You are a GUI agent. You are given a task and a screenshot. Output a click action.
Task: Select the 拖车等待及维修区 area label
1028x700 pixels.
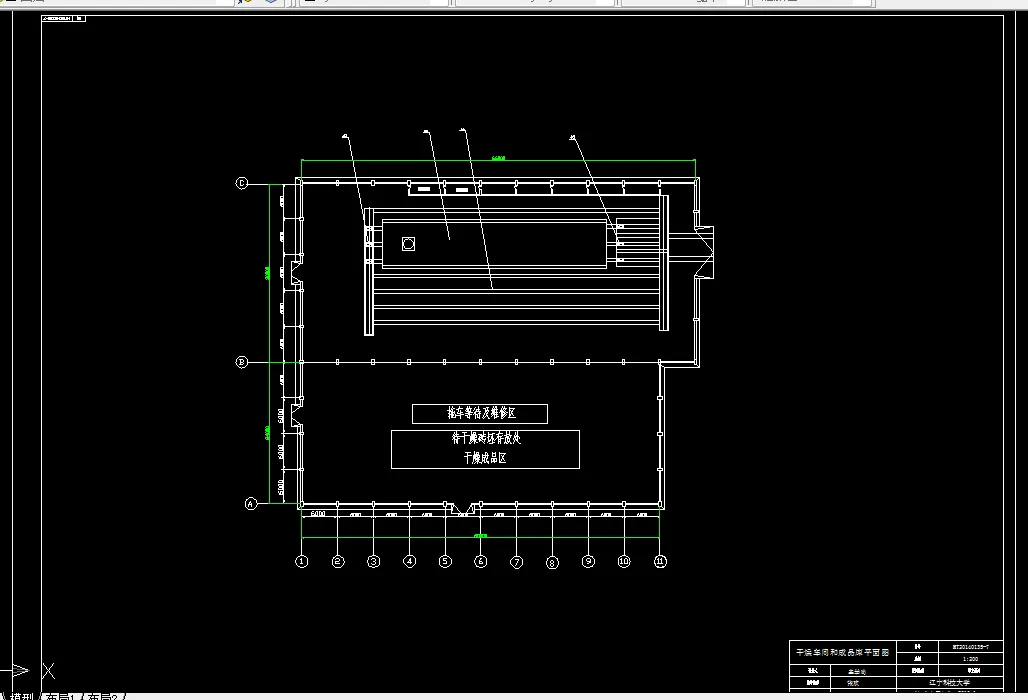coord(480,414)
